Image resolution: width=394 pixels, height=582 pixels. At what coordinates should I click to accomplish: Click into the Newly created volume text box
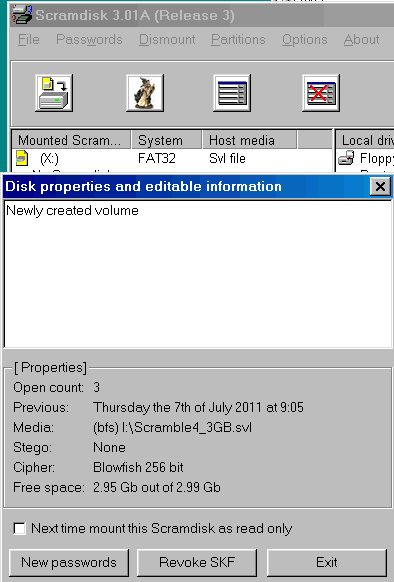(x=198, y=274)
